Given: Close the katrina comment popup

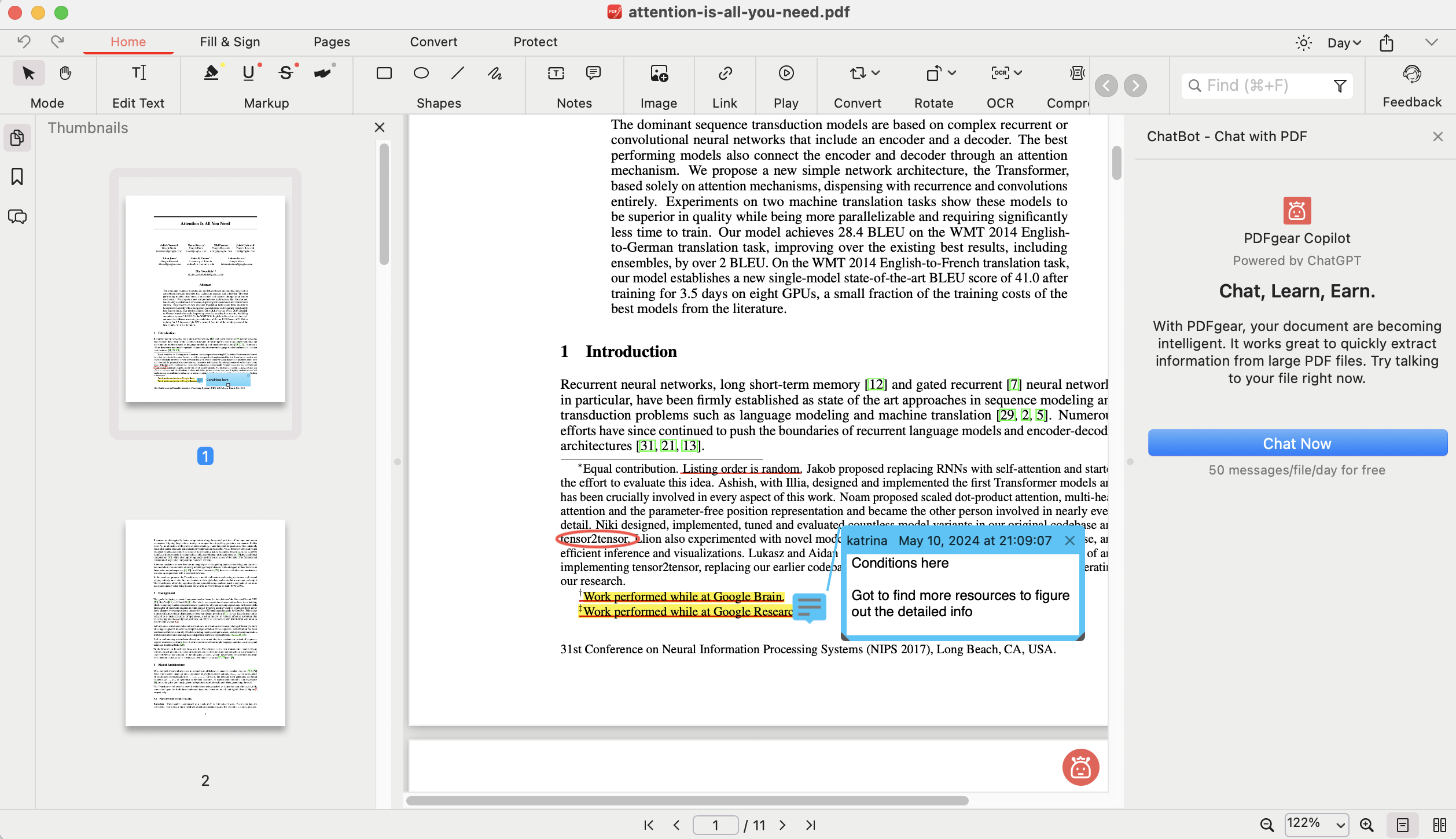Looking at the screenshot, I should 1069,540.
